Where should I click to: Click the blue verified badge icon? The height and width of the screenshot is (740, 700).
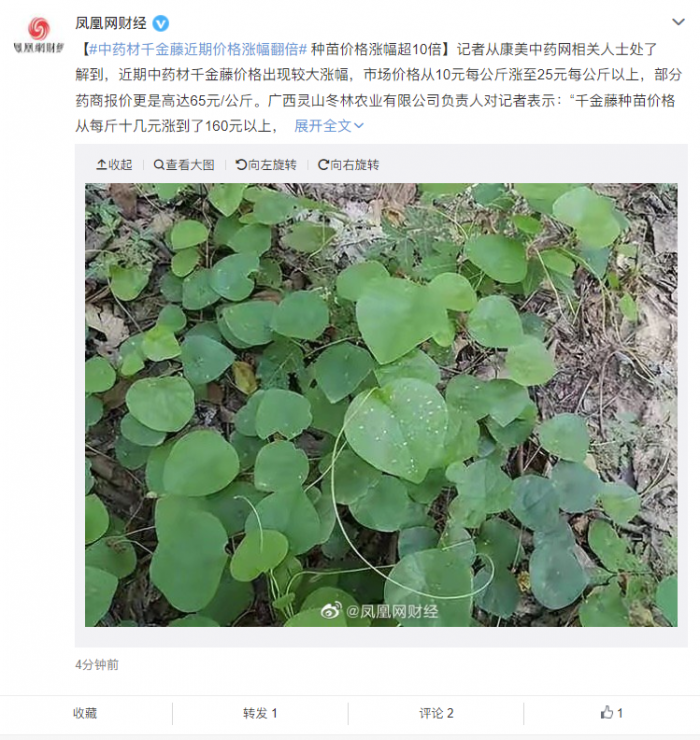[161, 23]
